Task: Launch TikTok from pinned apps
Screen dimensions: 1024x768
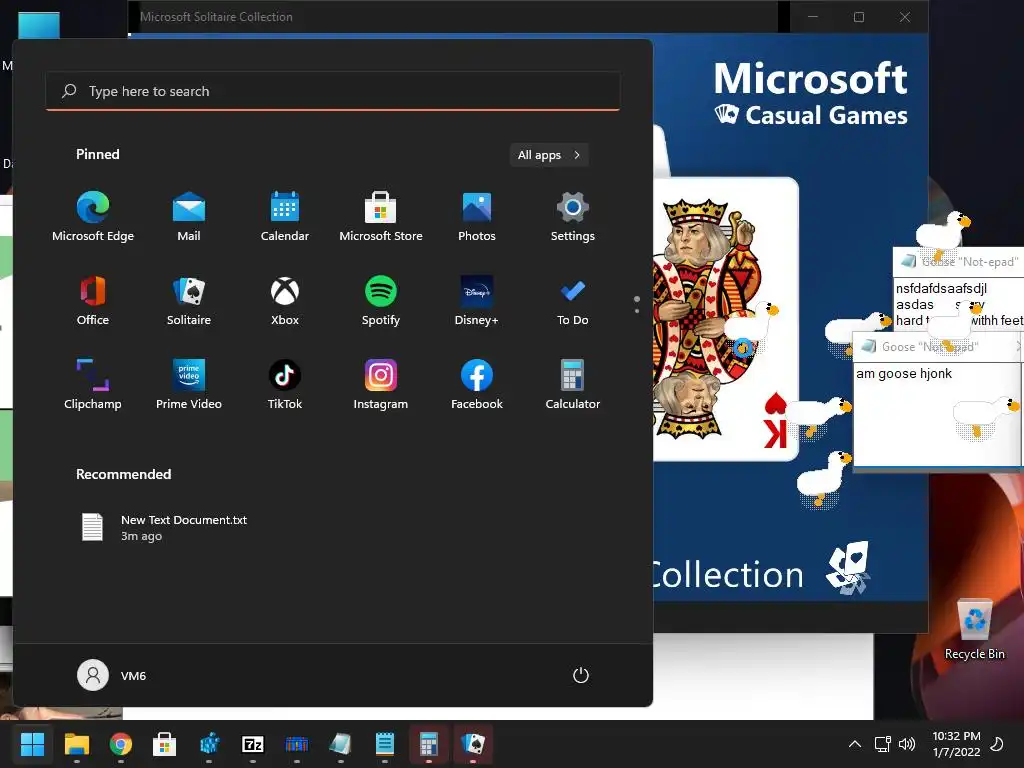Action: click(285, 385)
